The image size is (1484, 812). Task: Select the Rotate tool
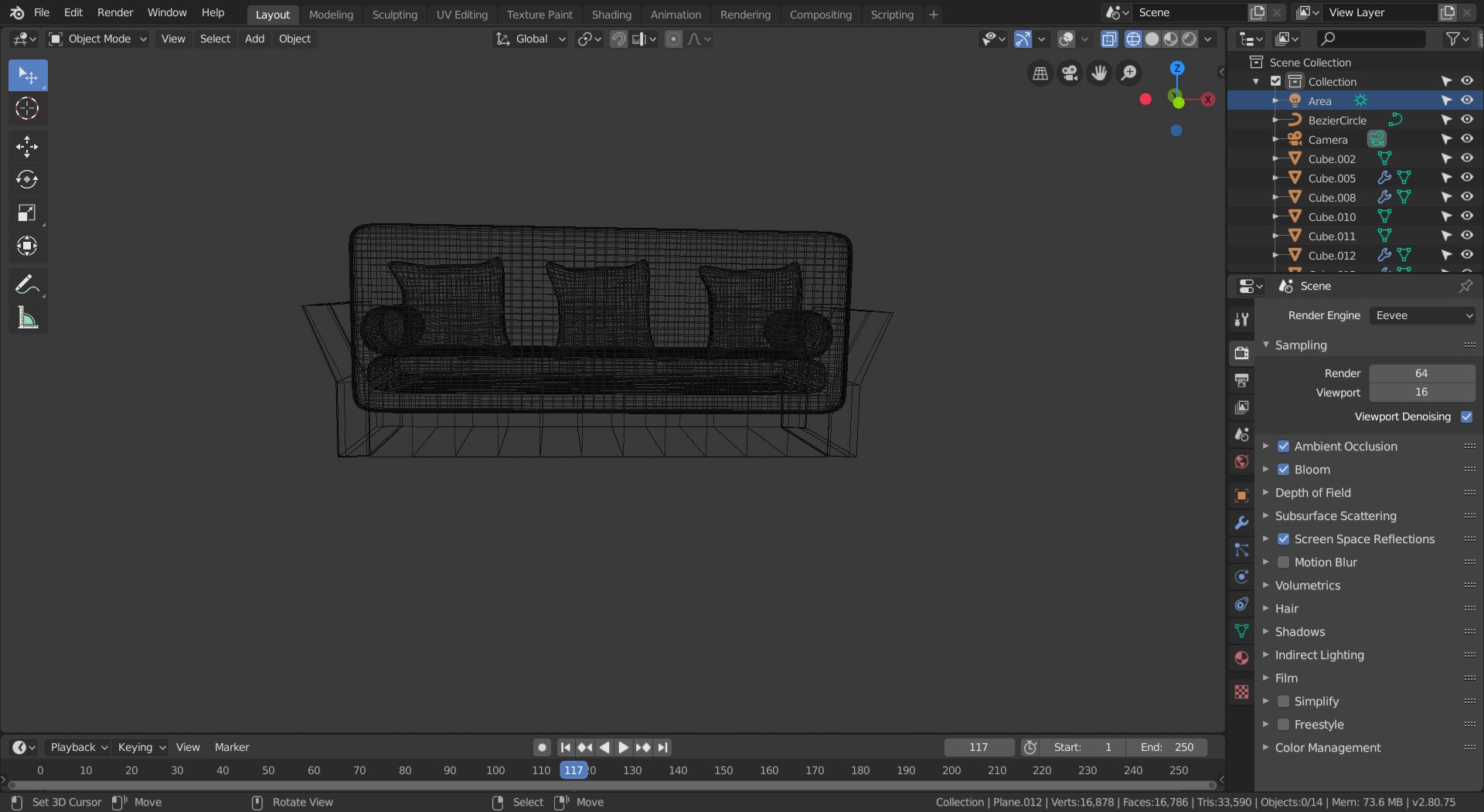click(x=28, y=180)
